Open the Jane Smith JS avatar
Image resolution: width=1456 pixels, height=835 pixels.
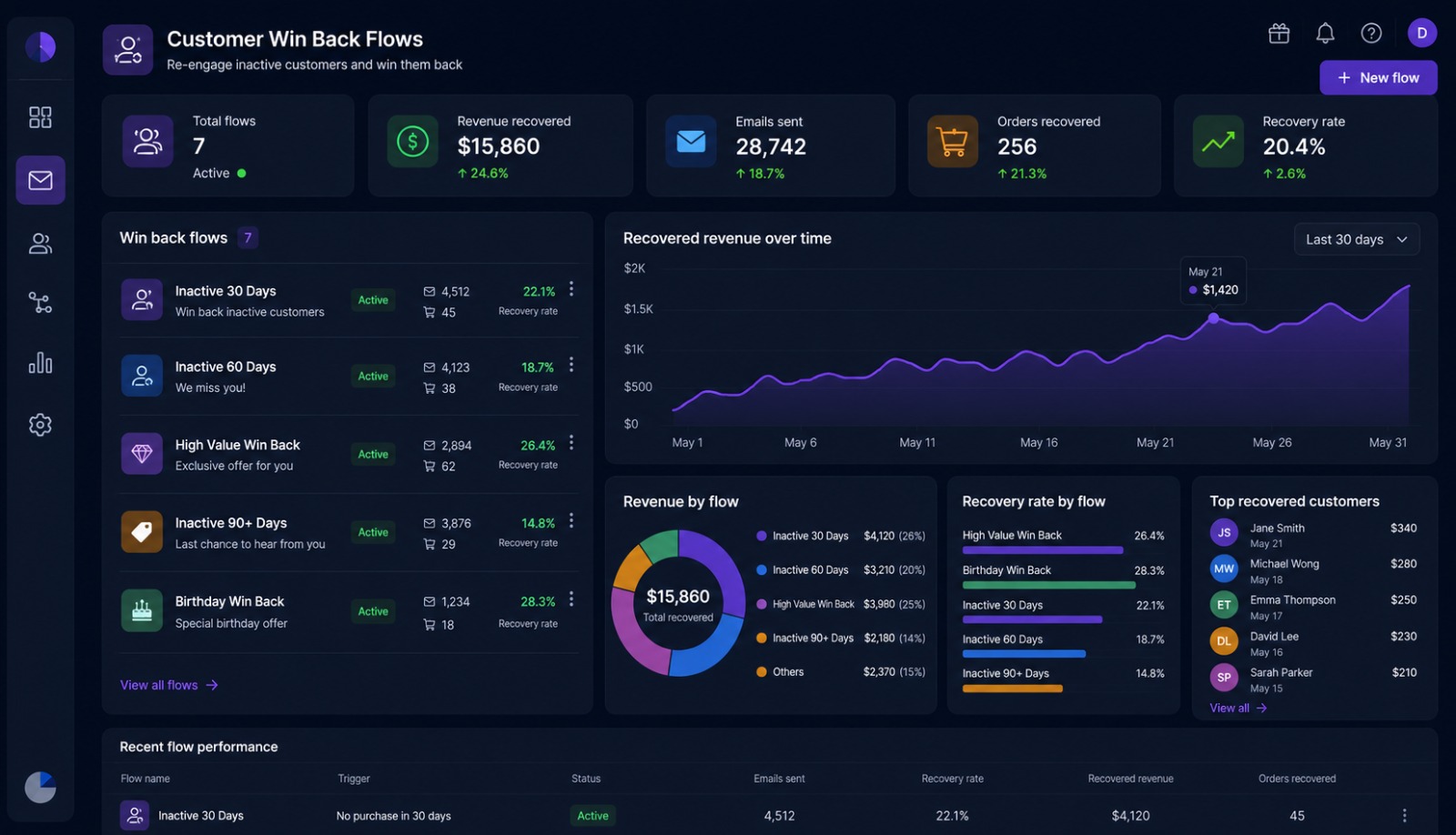click(x=1224, y=533)
